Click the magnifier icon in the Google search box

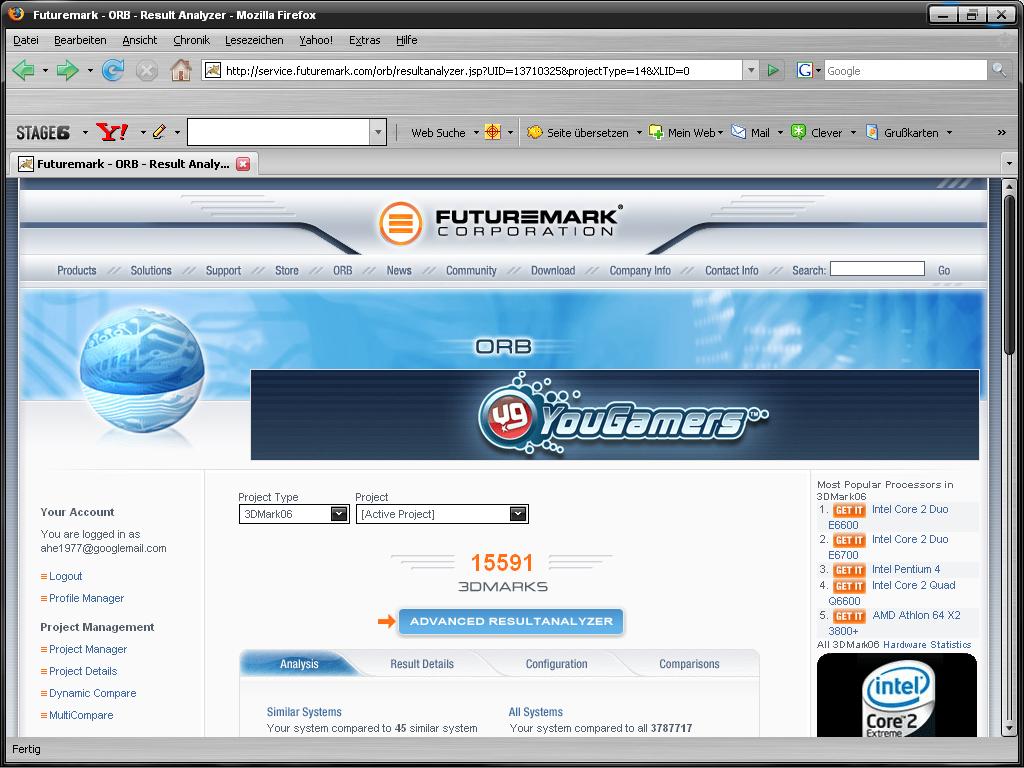(x=999, y=70)
